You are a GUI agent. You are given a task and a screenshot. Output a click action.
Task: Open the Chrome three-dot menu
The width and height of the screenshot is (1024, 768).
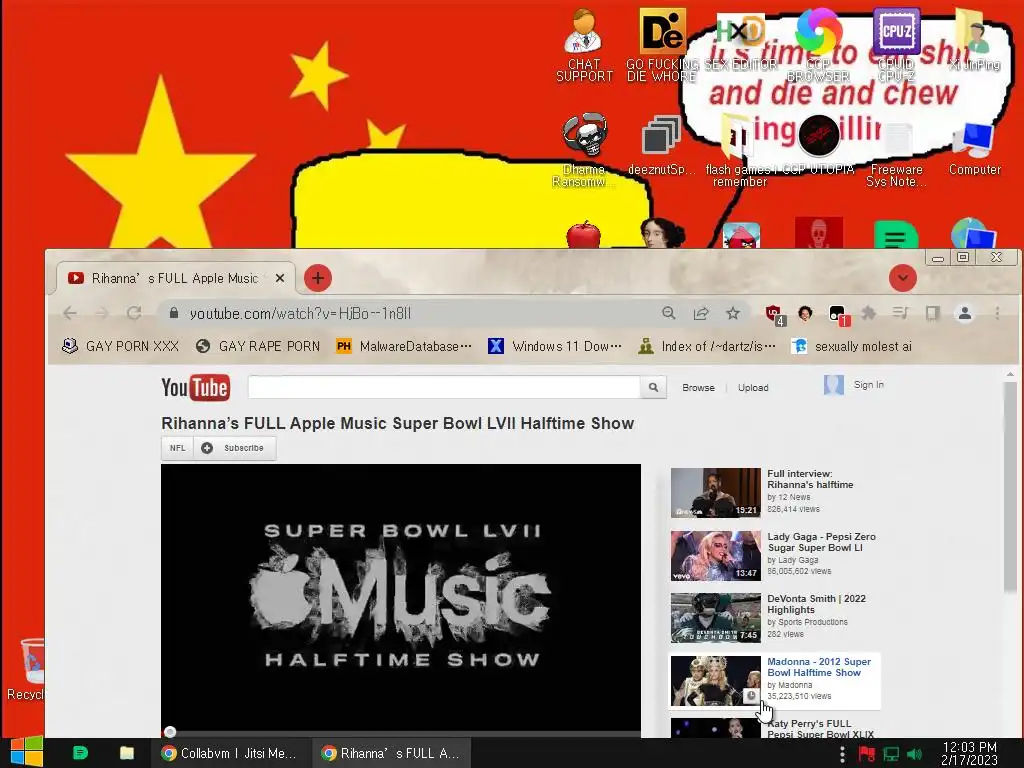(x=997, y=313)
